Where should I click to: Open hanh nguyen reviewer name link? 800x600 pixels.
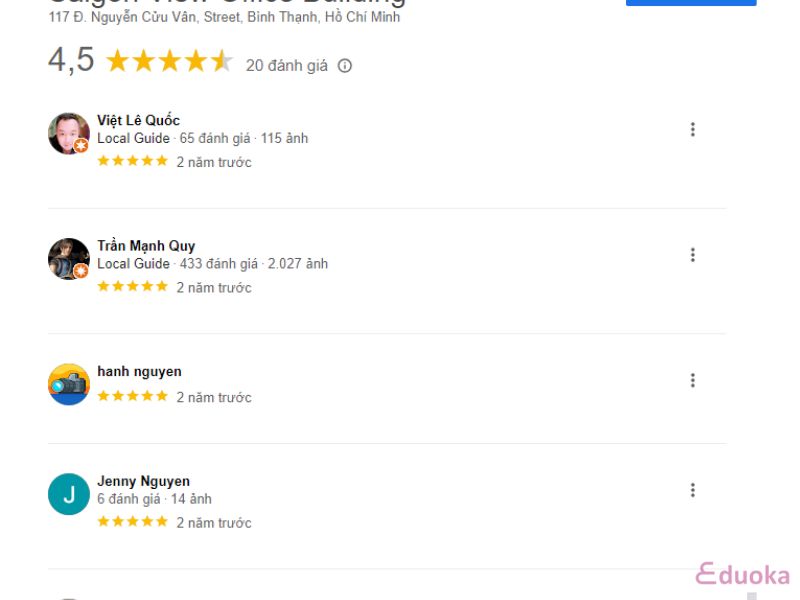point(139,372)
